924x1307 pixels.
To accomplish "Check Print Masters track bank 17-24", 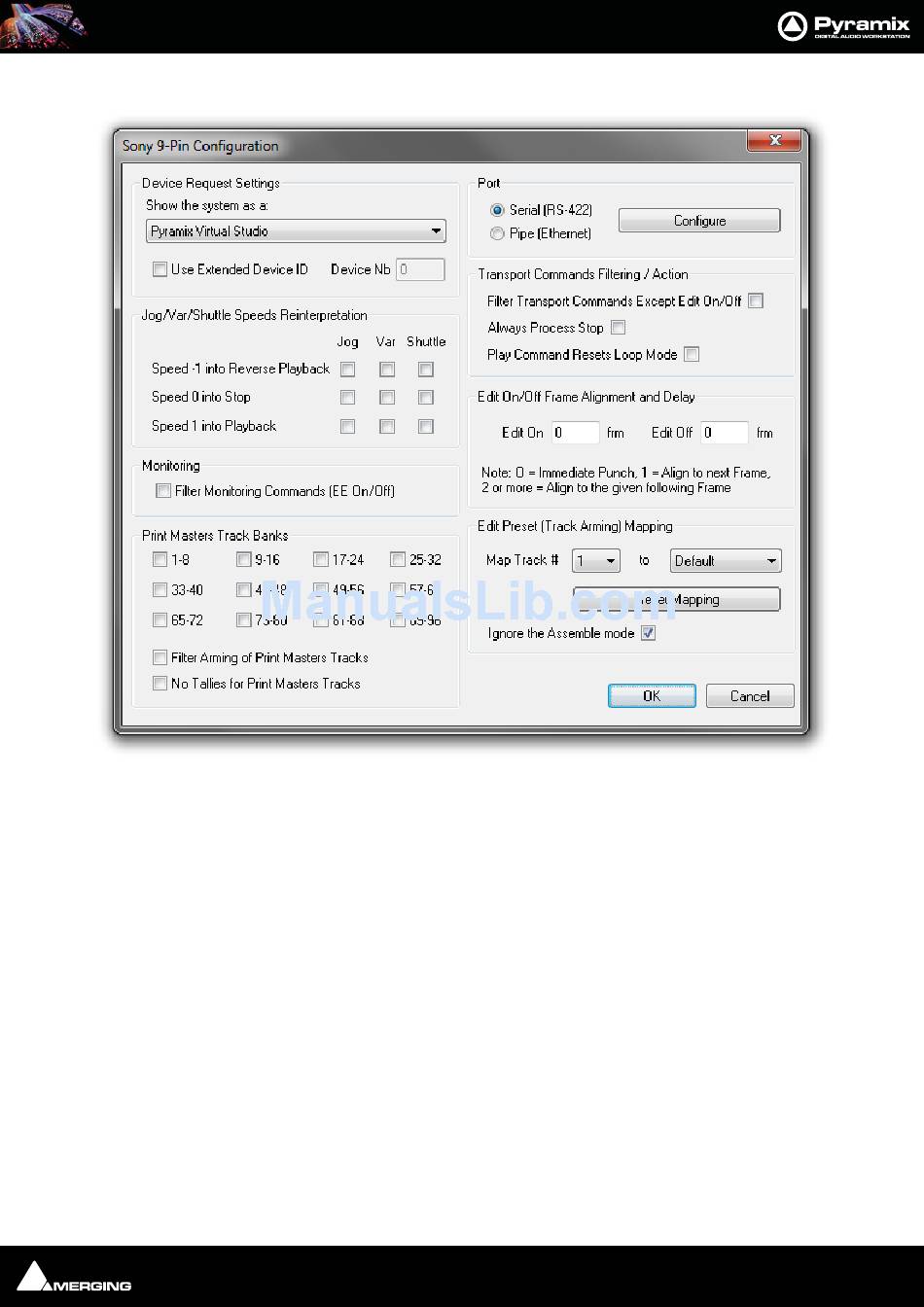I will click(x=320, y=559).
